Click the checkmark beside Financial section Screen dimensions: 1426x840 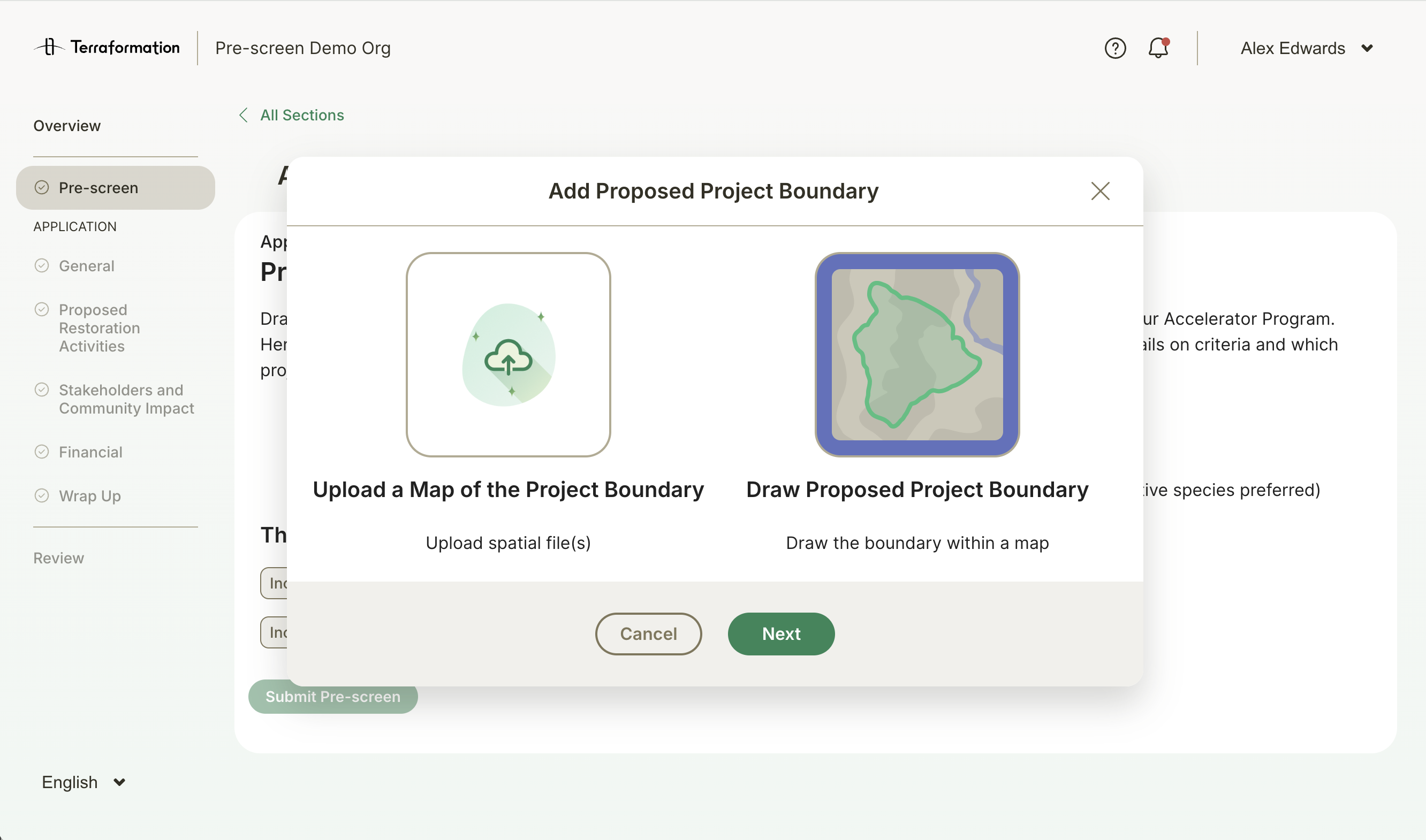click(x=42, y=452)
